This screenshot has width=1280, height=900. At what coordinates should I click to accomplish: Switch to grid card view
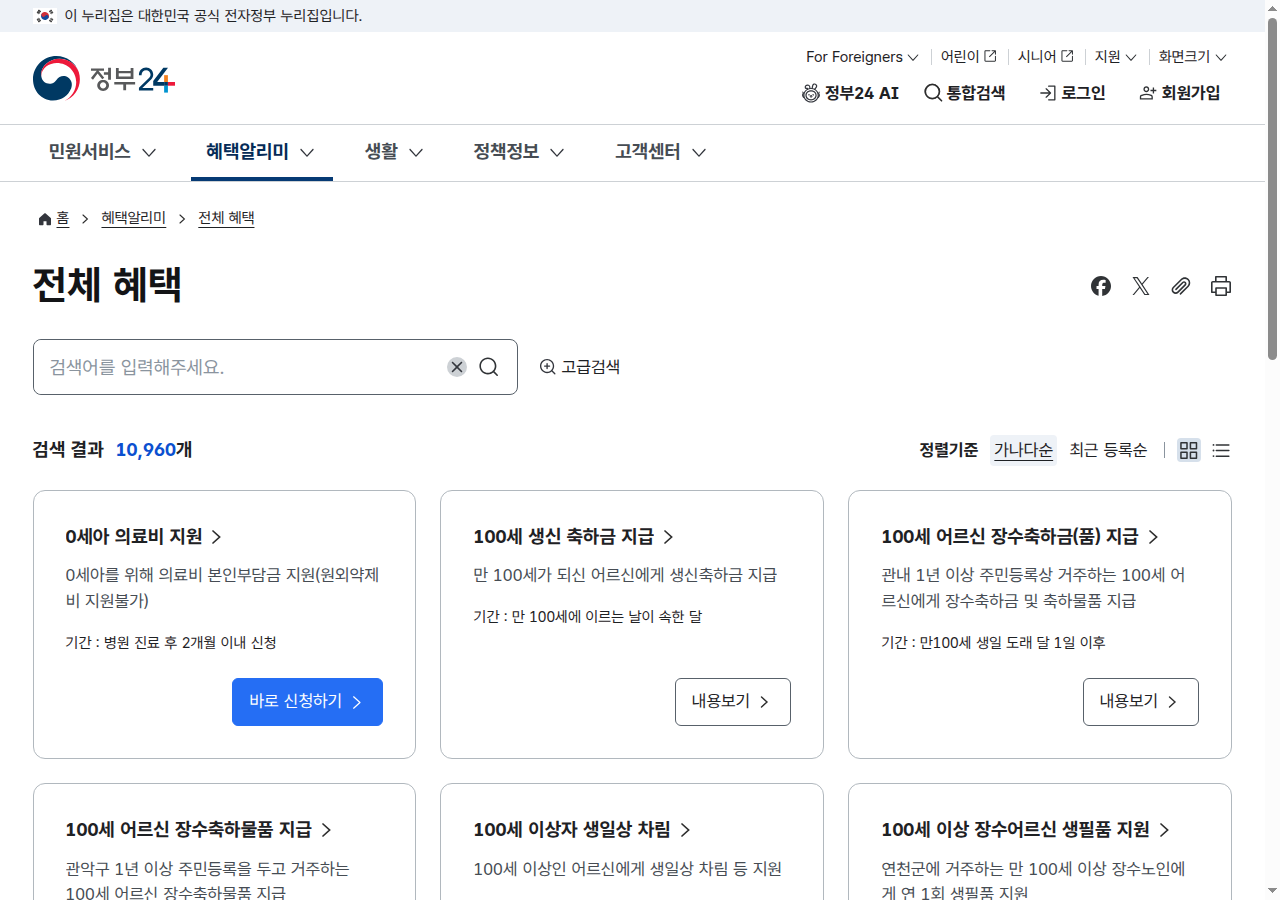click(x=1189, y=450)
